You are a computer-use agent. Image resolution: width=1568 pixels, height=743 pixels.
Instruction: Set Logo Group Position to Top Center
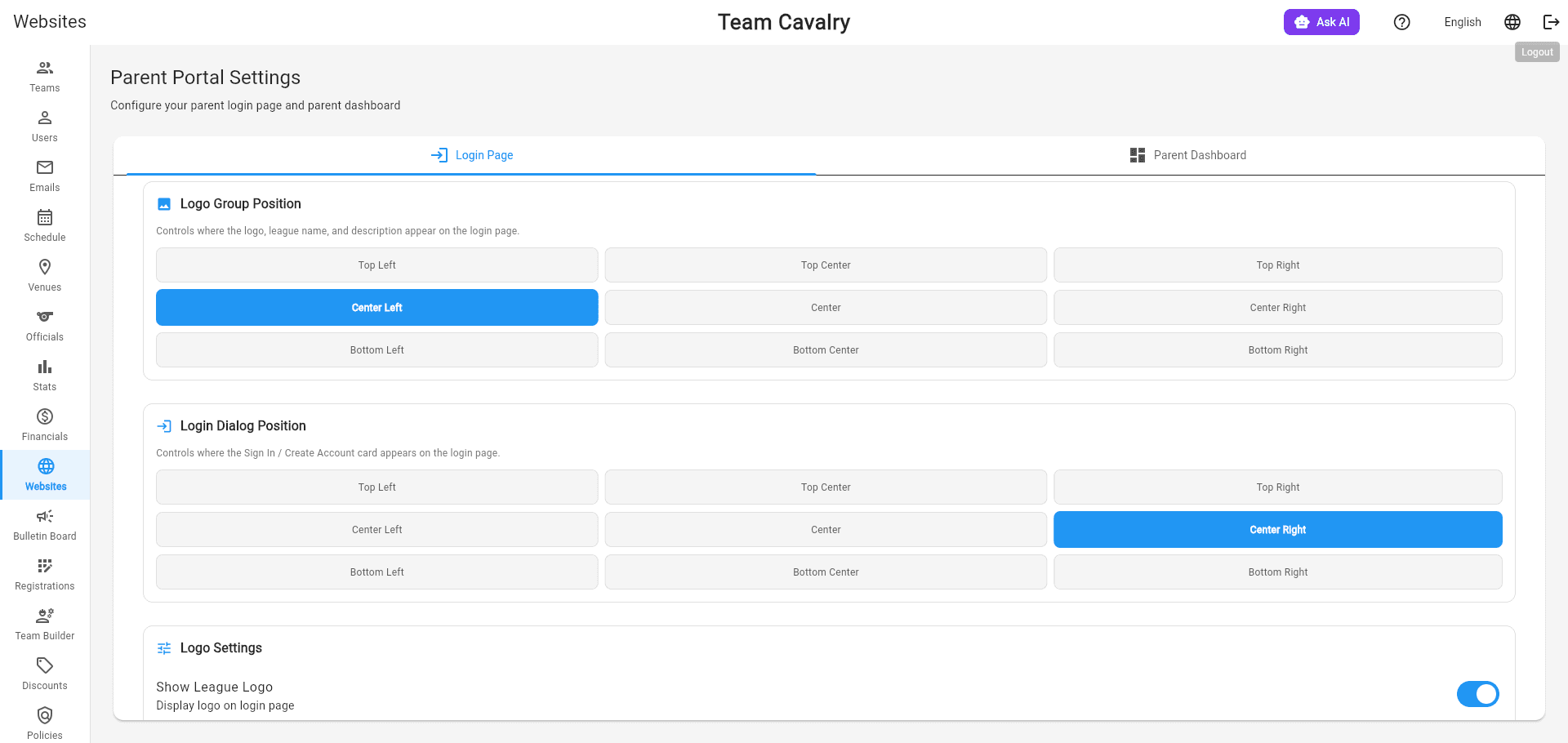point(826,265)
